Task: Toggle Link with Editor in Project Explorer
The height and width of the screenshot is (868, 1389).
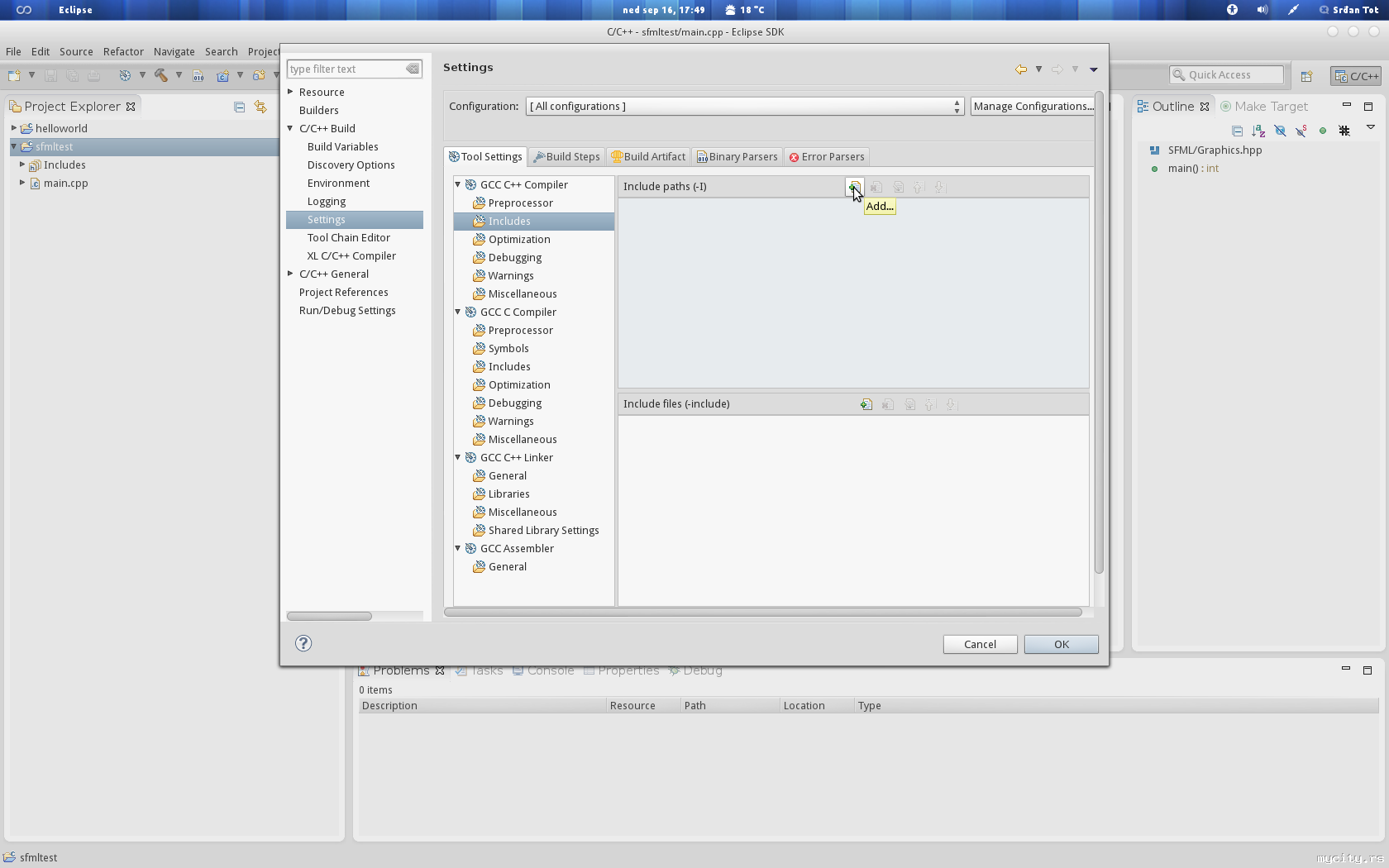Action: click(x=260, y=107)
